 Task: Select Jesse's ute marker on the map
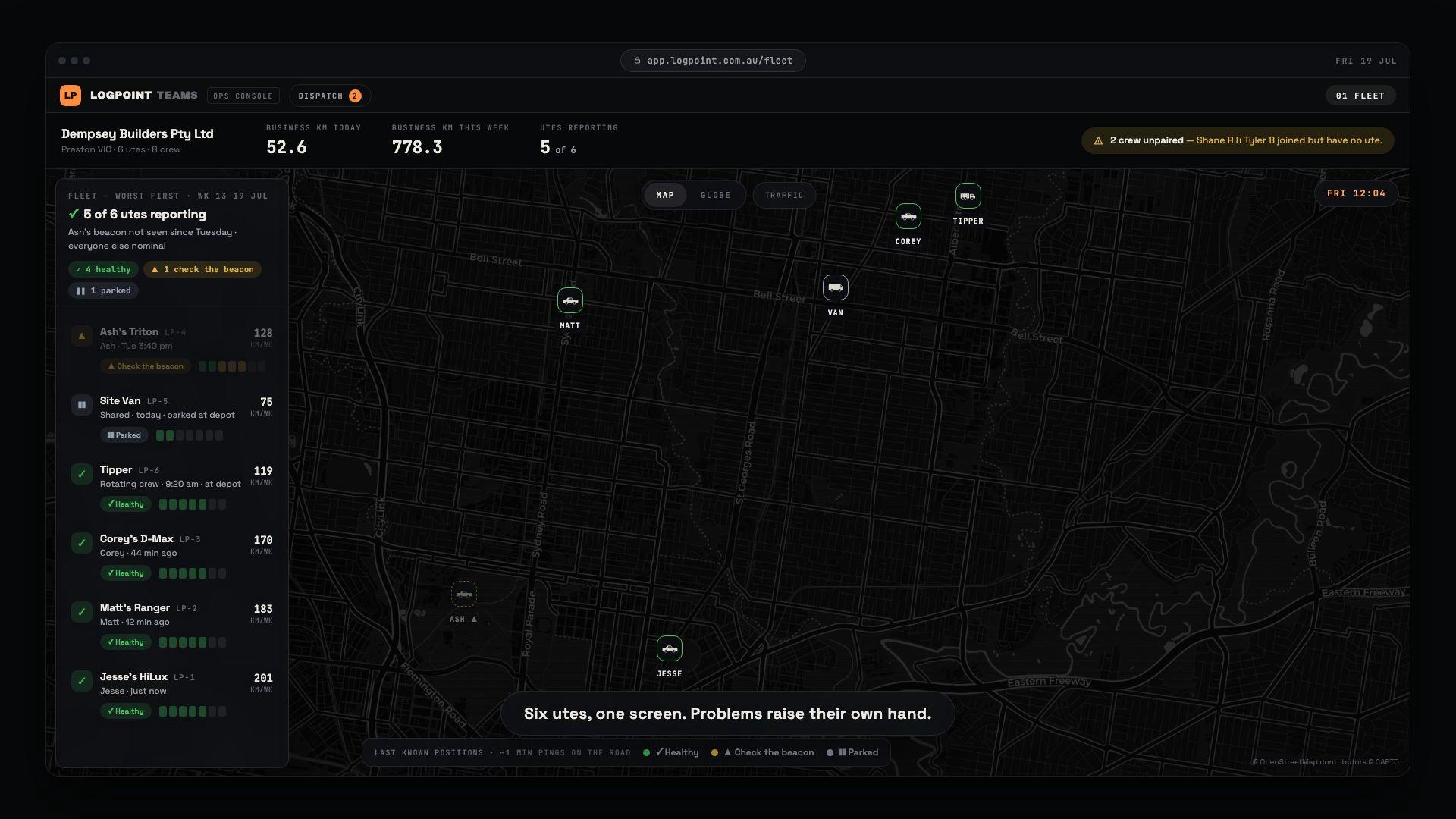pos(670,648)
